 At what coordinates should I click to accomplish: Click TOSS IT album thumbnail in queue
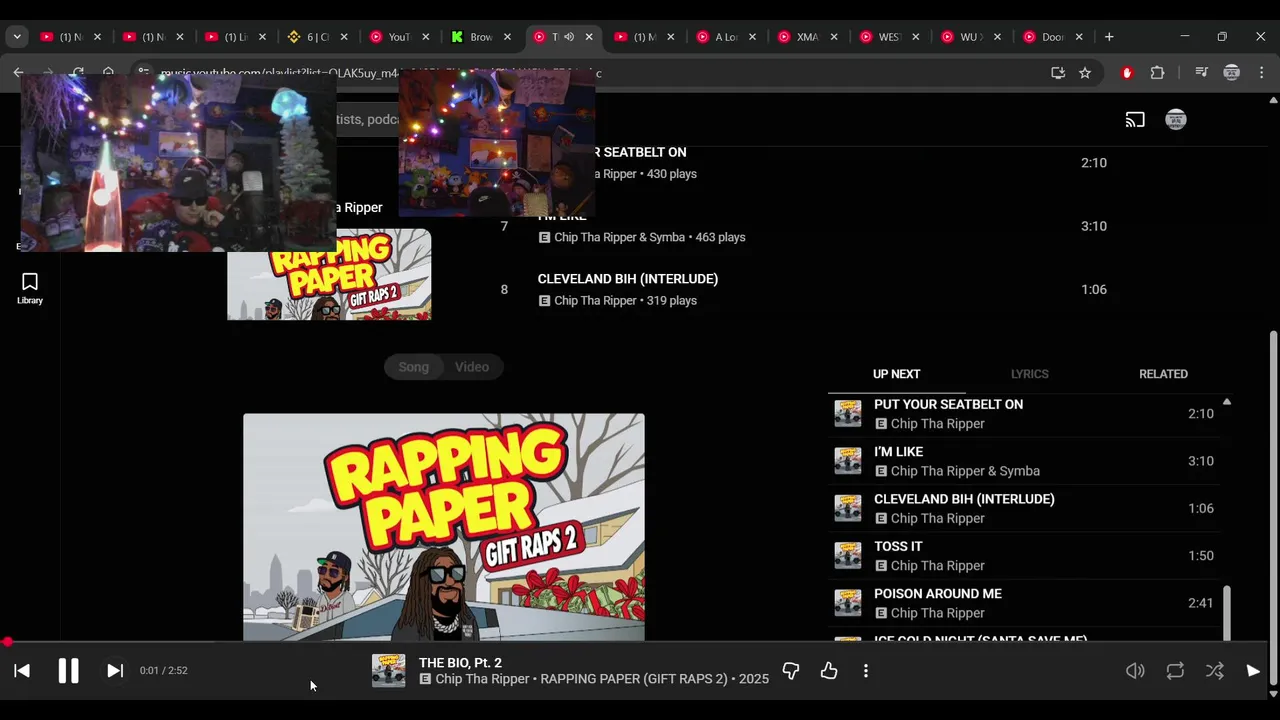848,556
